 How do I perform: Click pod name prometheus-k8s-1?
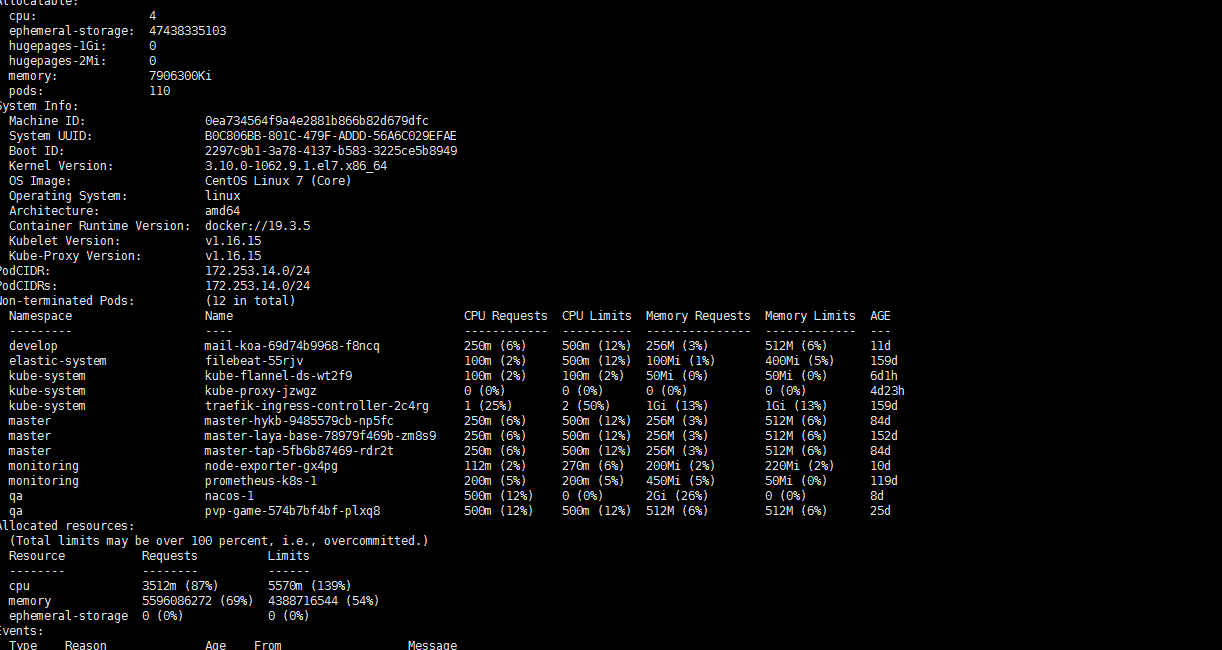pyautogui.click(x=261, y=481)
